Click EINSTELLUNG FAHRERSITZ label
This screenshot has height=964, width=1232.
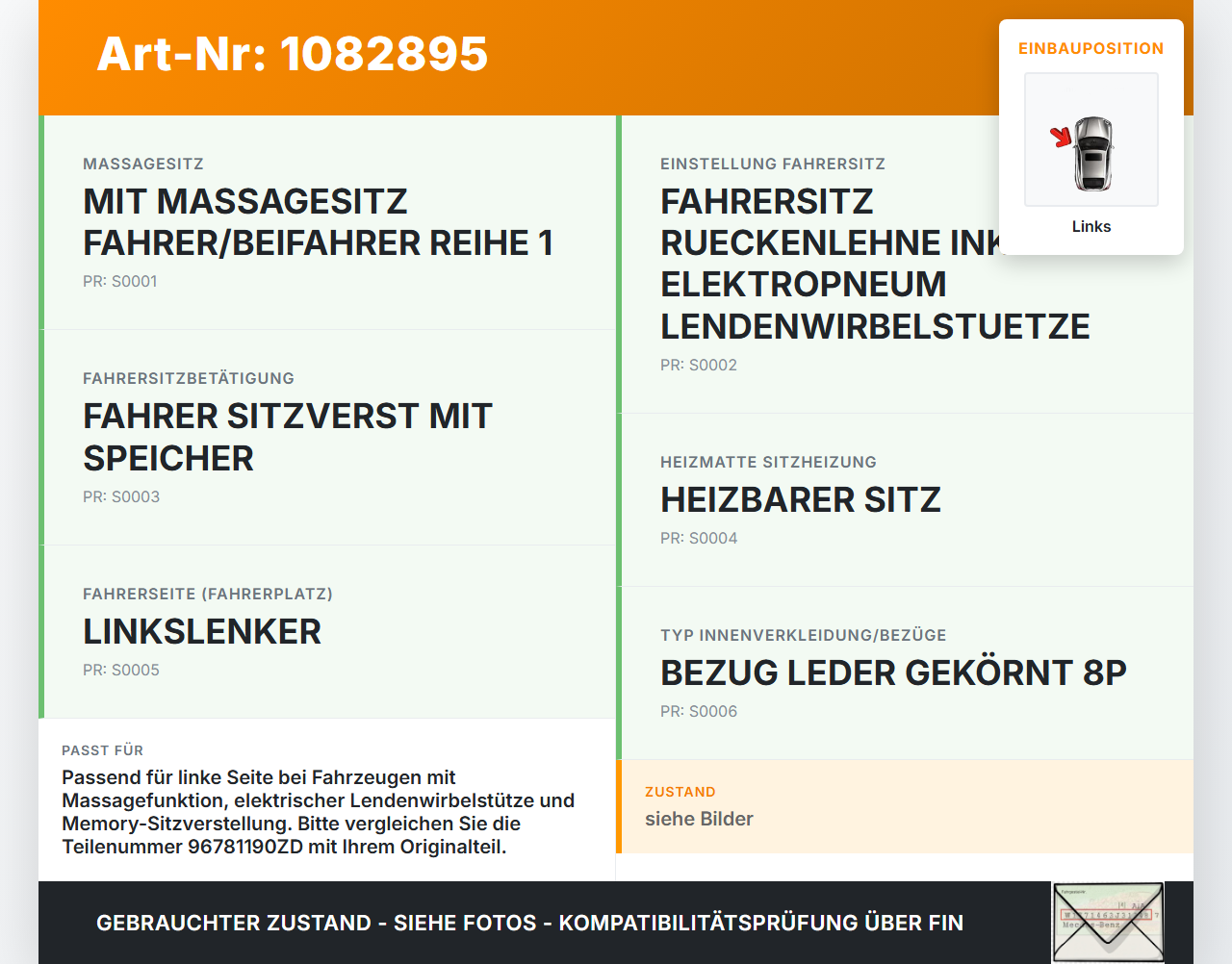[773, 164]
